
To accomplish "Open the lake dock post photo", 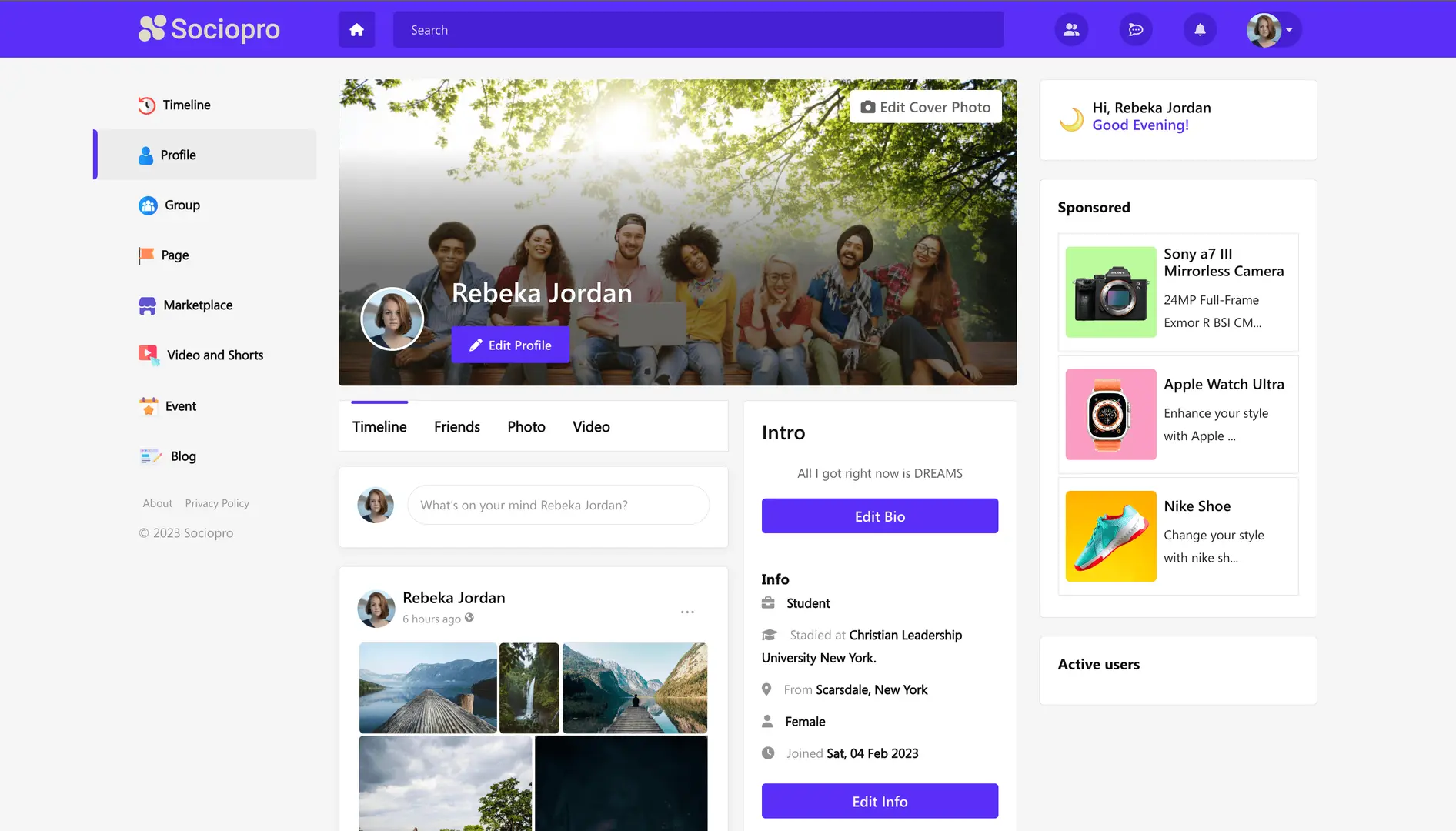I will coord(428,688).
